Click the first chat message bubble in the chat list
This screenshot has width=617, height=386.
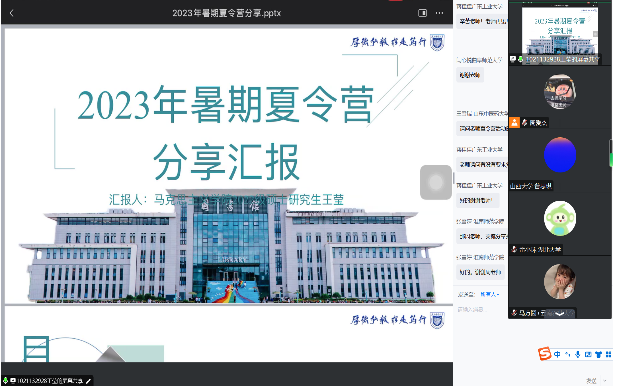pyautogui.click(x=482, y=21)
